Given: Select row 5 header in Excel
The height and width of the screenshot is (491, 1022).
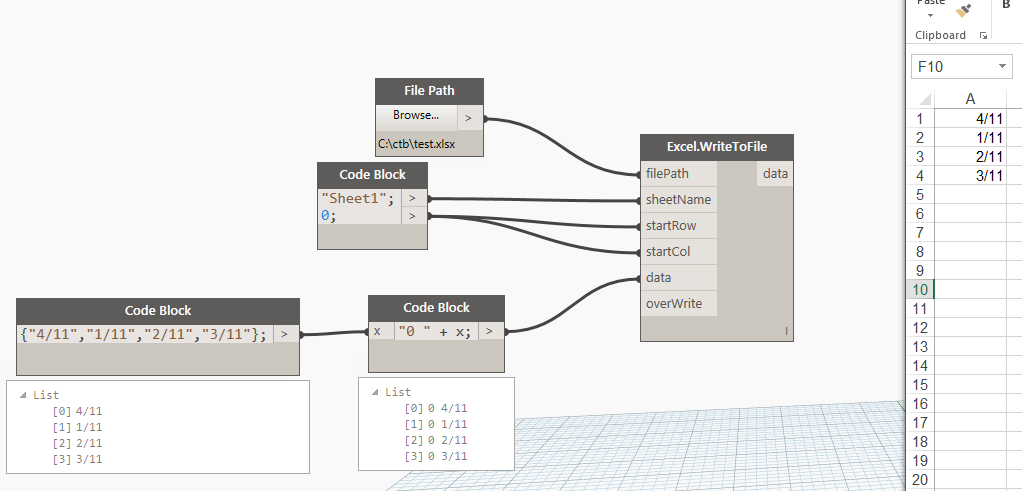Looking at the screenshot, I should coord(920,194).
